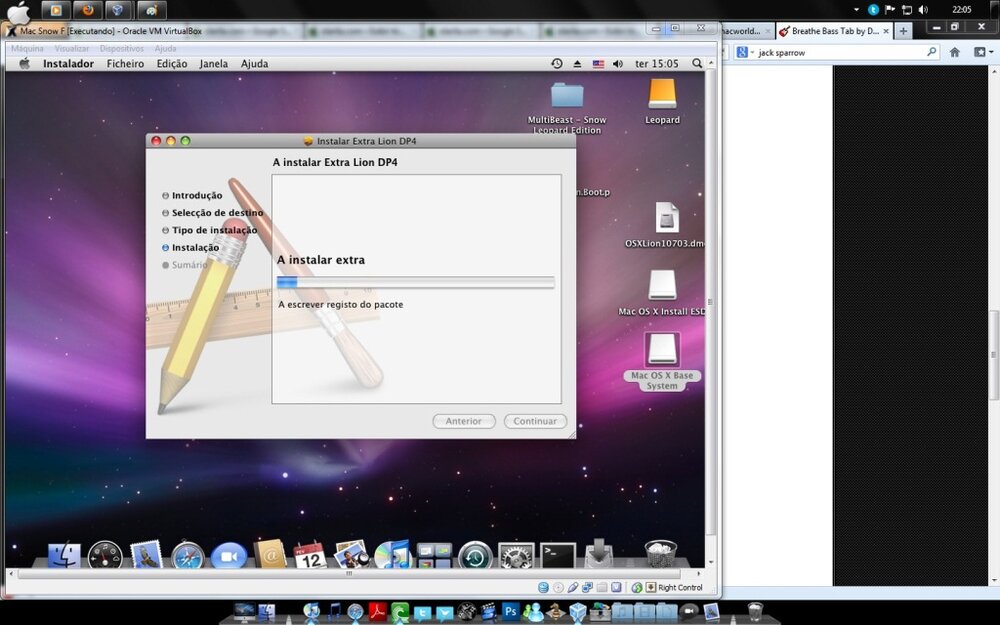Click the Continuar button
This screenshot has width=1000, height=625.
point(535,421)
